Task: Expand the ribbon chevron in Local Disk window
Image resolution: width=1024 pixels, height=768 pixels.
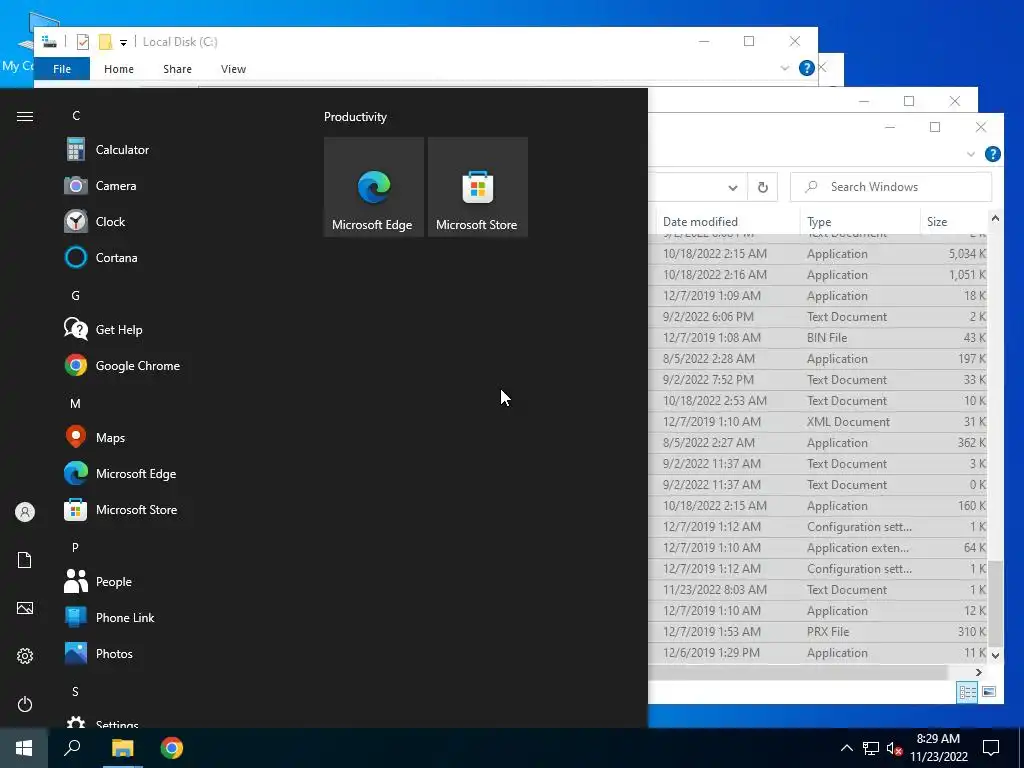Action: click(x=784, y=68)
